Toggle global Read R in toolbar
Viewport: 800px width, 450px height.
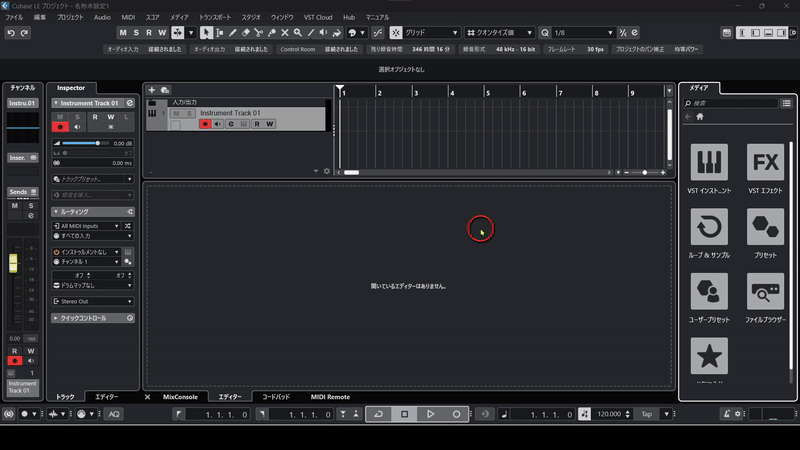pyautogui.click(x=149, y=33)
